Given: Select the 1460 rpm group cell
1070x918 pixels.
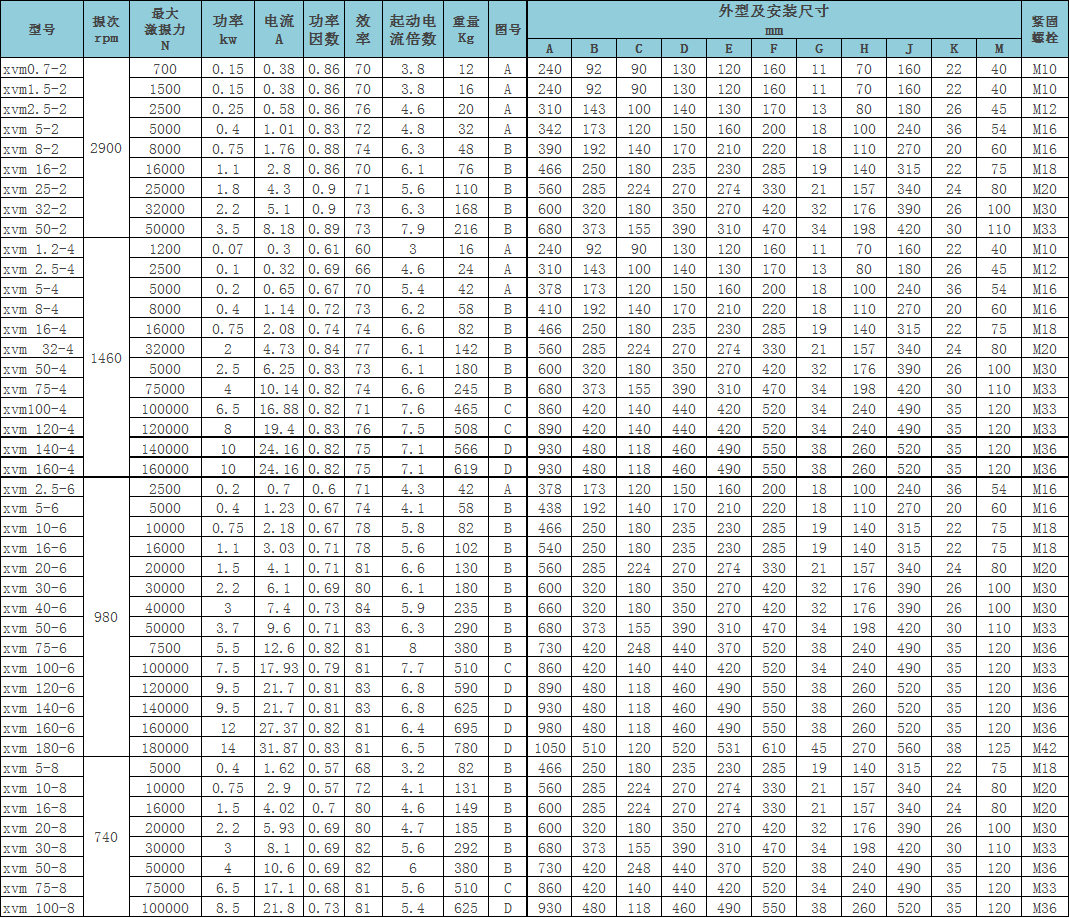Looking at the screenshot, I should 105,357.
